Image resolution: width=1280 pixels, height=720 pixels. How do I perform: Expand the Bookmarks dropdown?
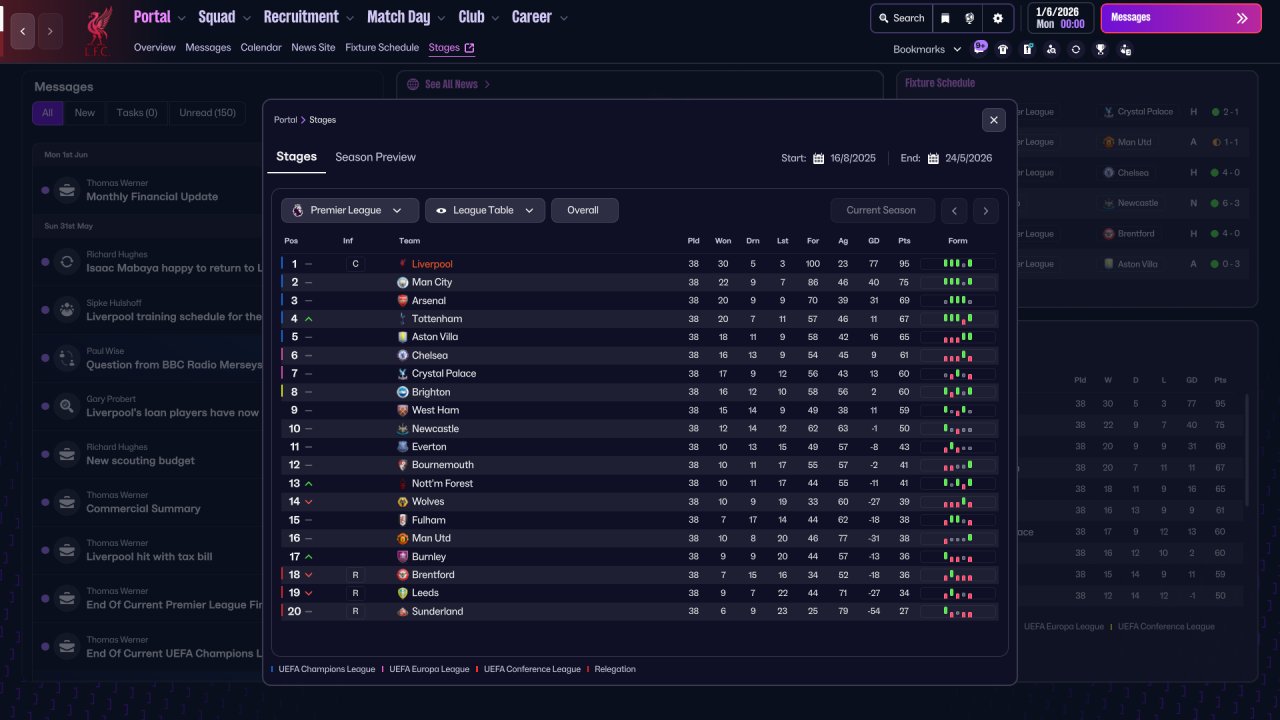(x=926, y=49)
